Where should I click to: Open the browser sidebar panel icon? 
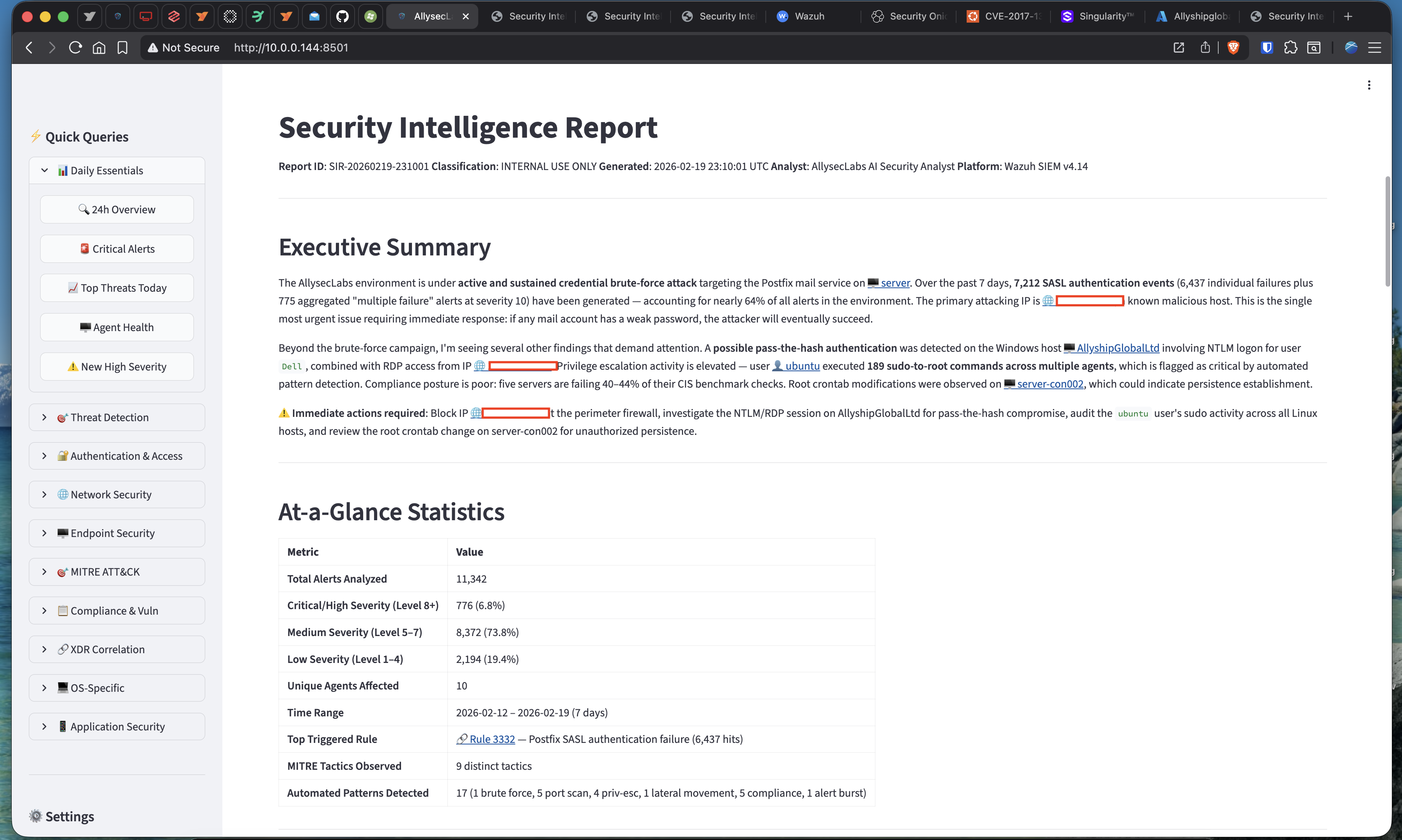tap(1314, 48)
